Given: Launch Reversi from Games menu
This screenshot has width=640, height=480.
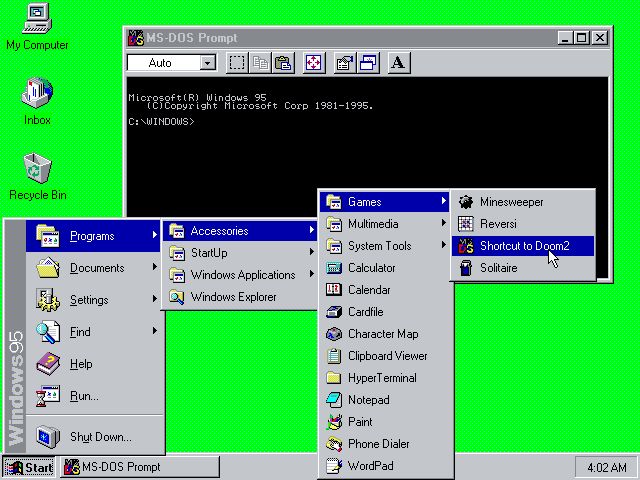Looking at the screenshot, I should point(523,224).
